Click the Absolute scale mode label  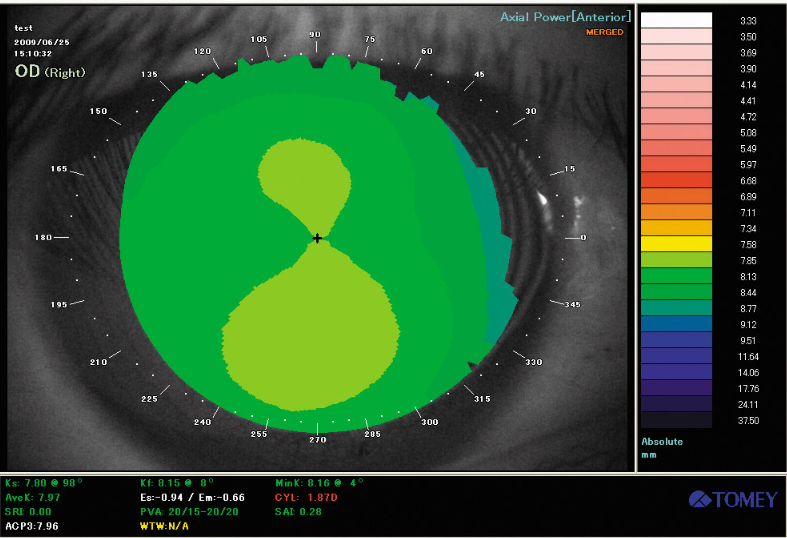(x=663, y=441)
